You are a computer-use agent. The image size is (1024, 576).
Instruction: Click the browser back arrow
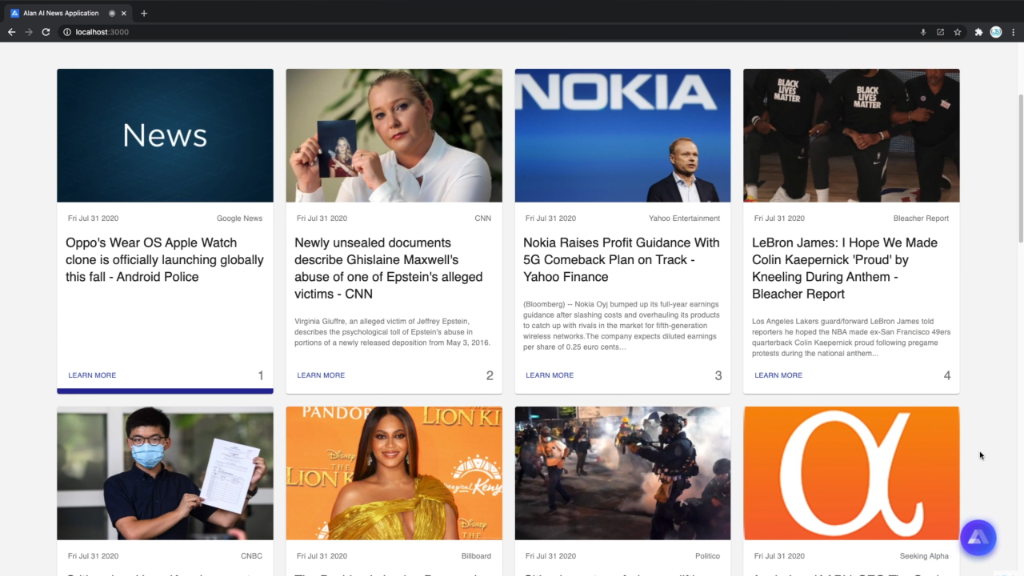coord(12,32)
